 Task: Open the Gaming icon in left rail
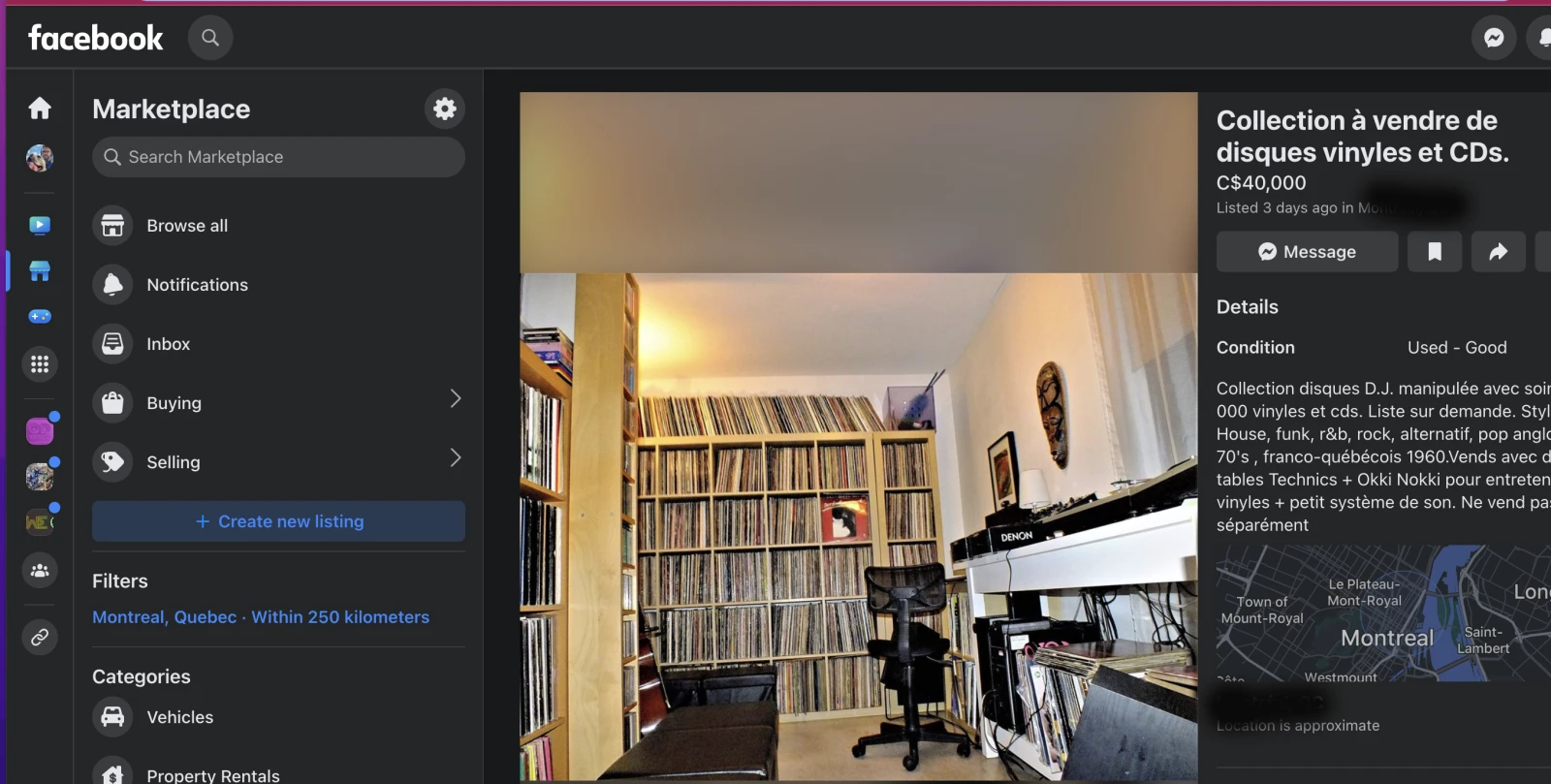[40, 317]
